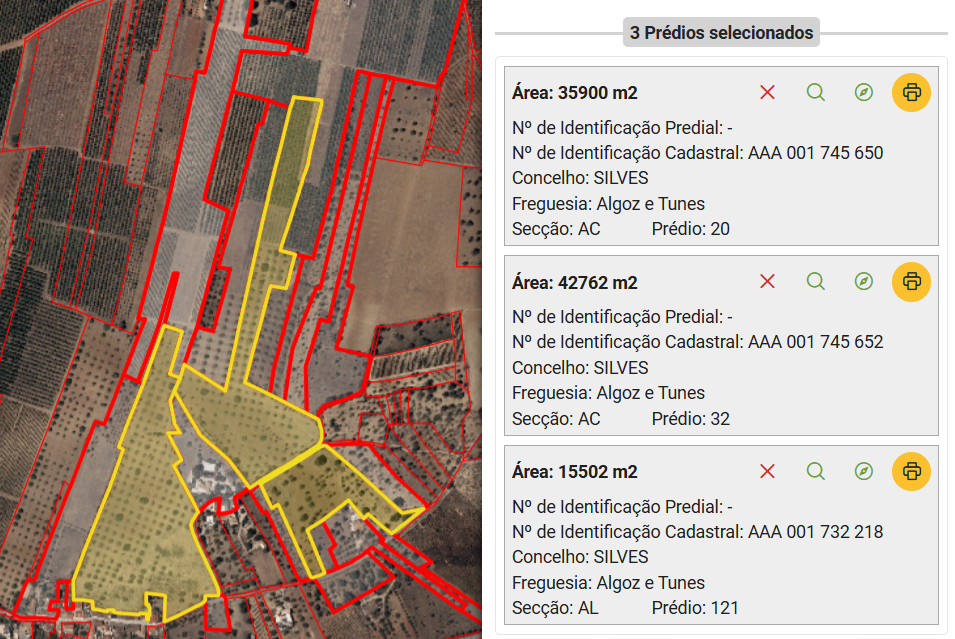Remove the 15502 m2 parcel from selection
The height and width of the screenshot is (639, 955).
point(767,471)
